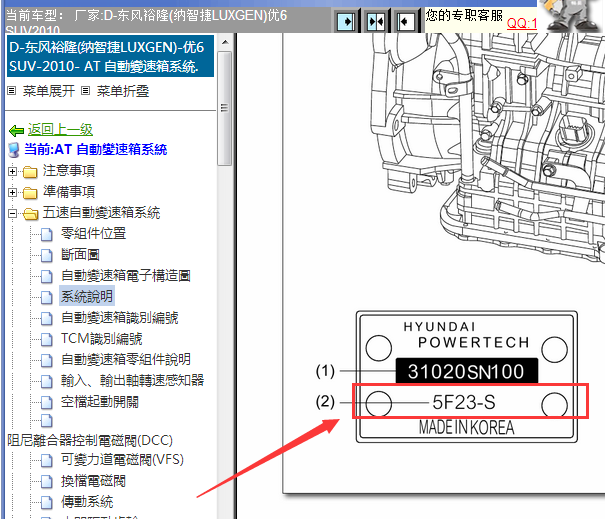Open the QQ customer service link
This screenshot has height=519, width=605.
[x=522, y=24]
